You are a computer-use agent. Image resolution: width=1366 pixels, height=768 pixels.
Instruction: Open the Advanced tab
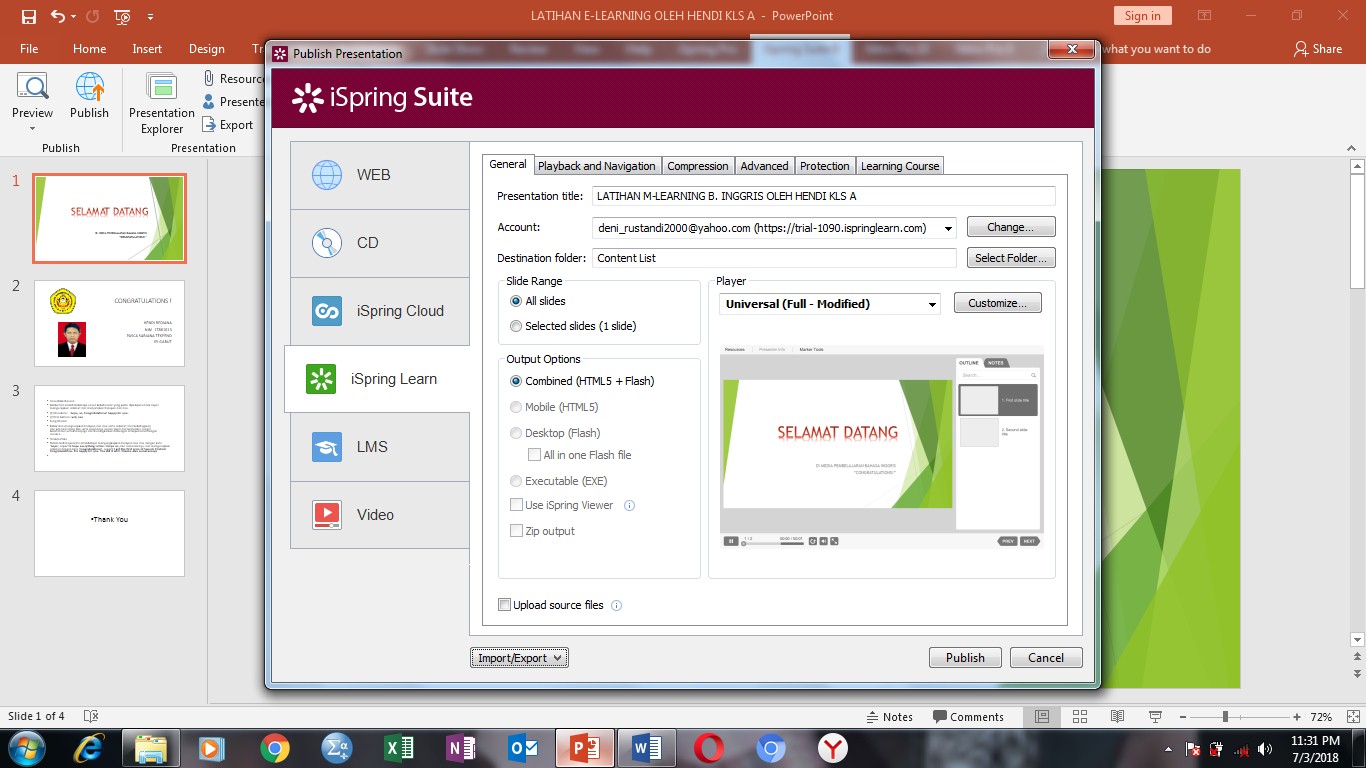[765, 166]
